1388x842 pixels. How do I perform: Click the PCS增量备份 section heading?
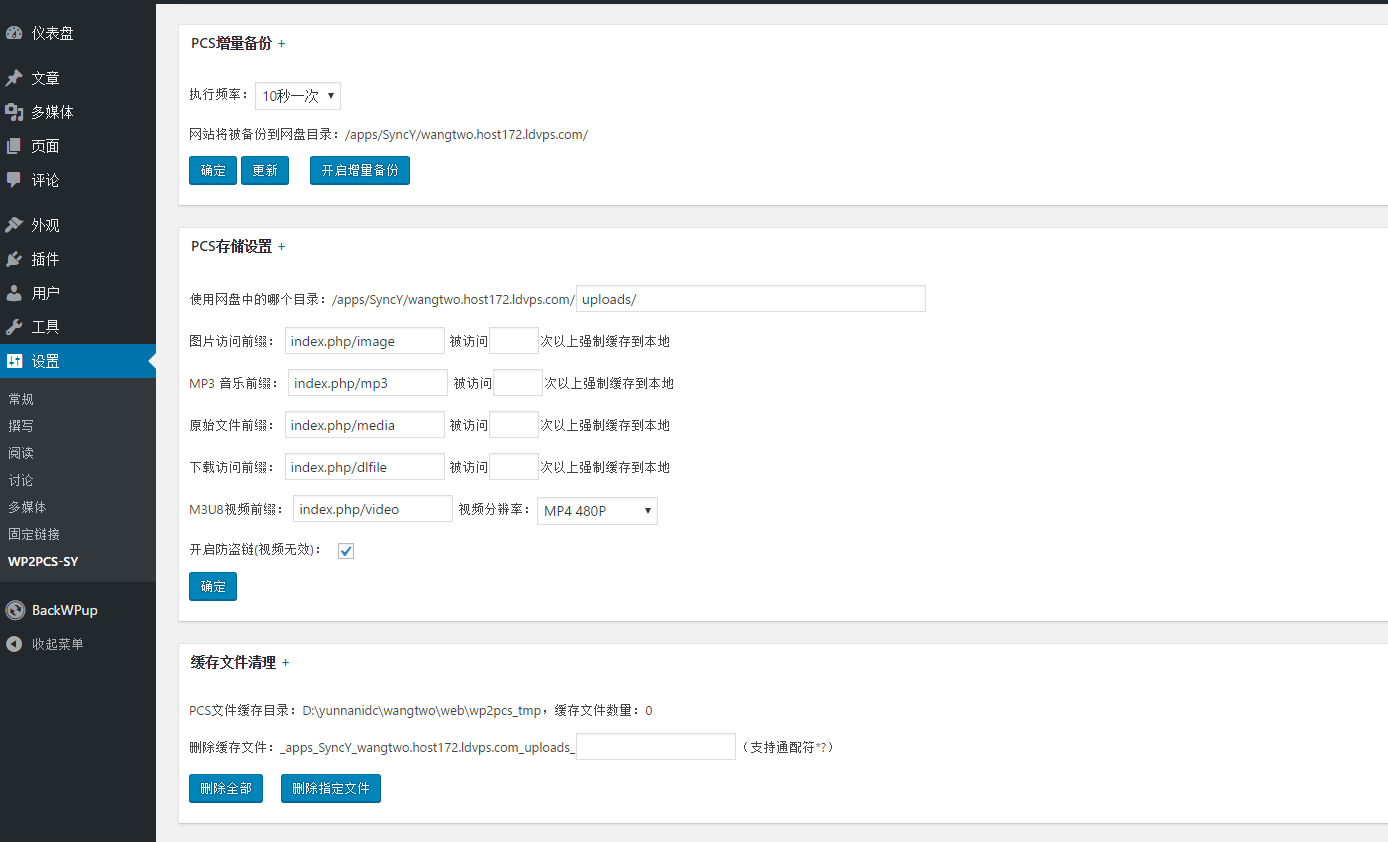pyautogui.click(x=231, y=44)
